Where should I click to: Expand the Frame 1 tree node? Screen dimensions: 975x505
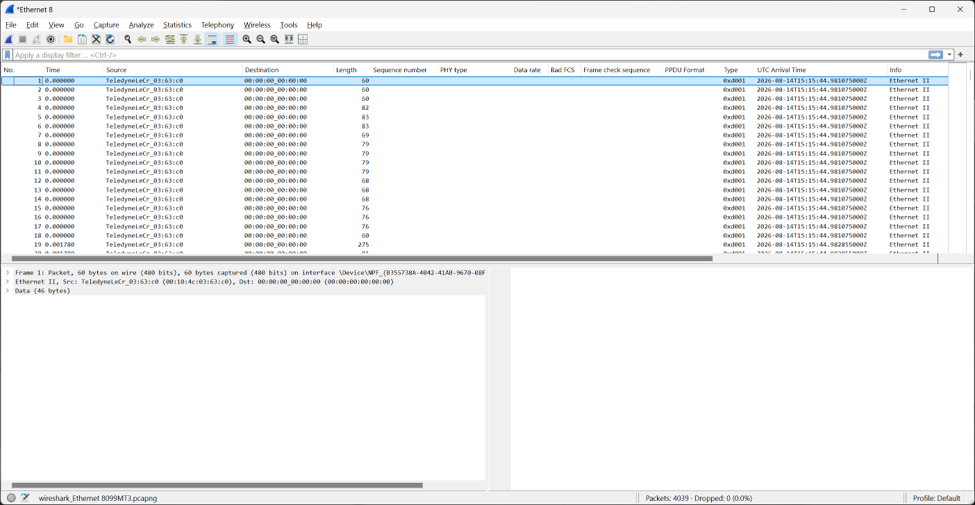[7, 272]
